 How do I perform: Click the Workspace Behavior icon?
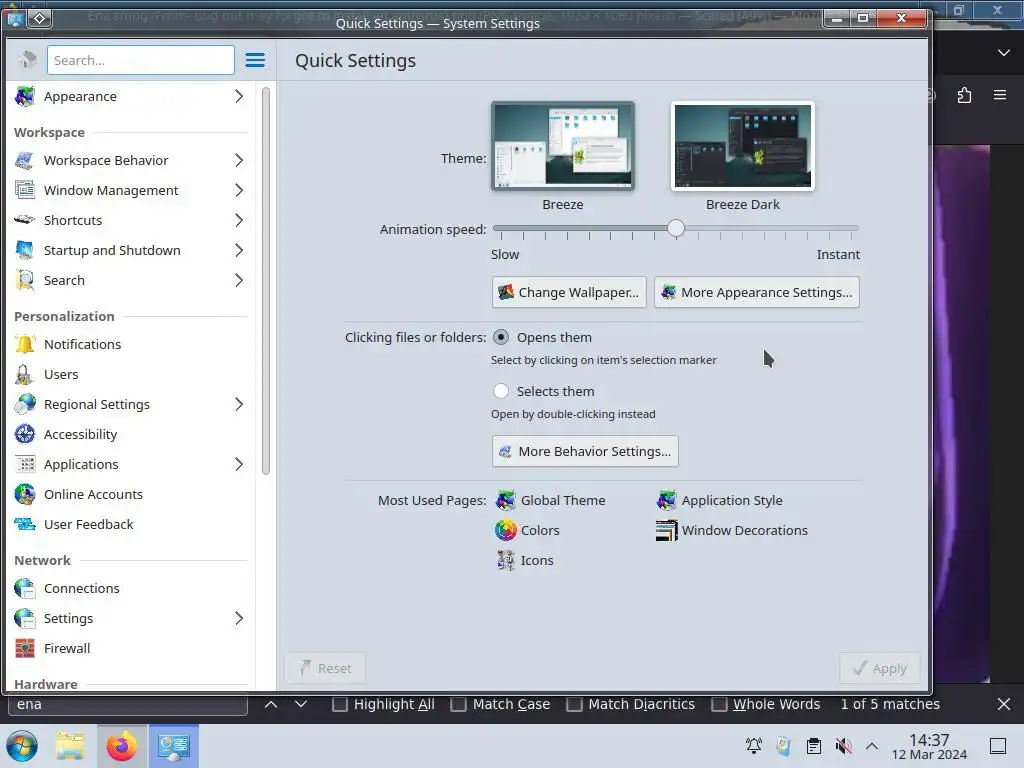[25, 161]
